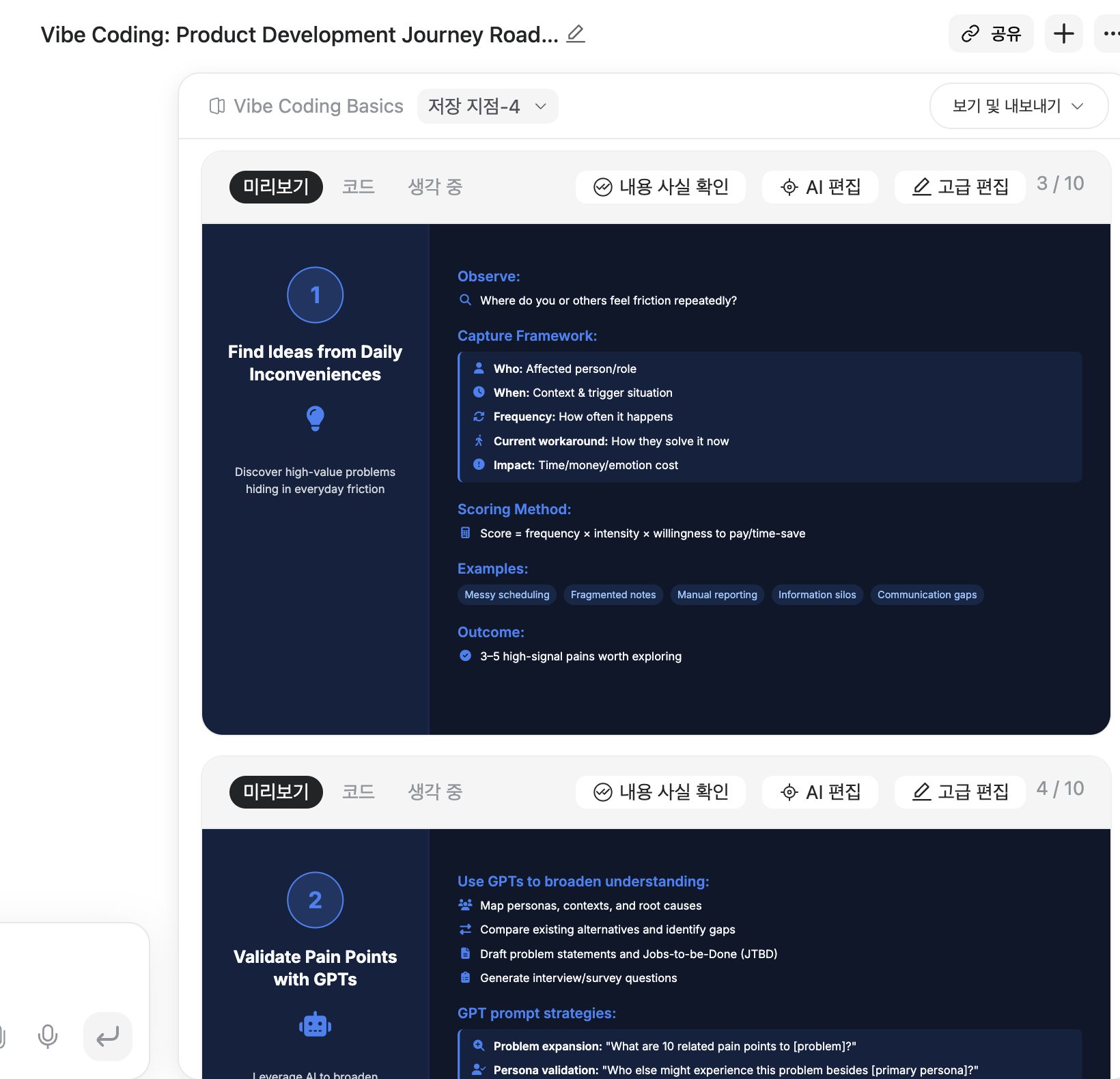Click the enter arrow send button
This screenshot has height=1079, width=1120.
(x=108, y=1036)
